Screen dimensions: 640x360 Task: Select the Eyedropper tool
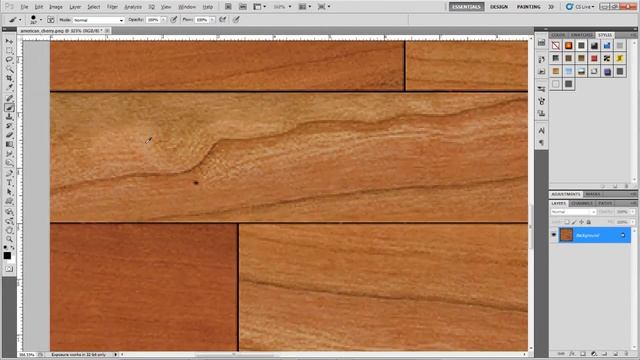tap(9, 87)
